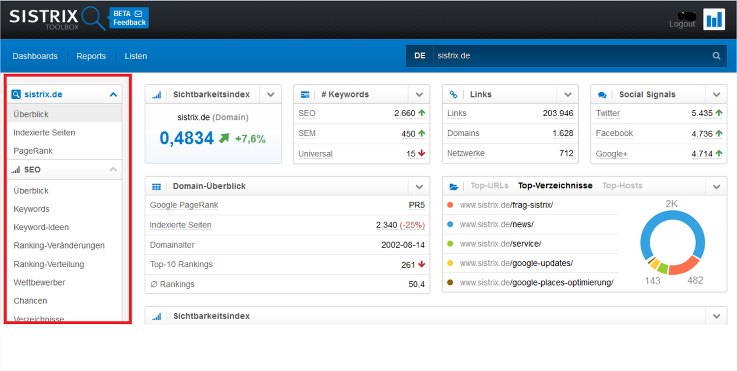Click the www.sistrix.de/frag-sistrix/ entry
The height and width of the screenshot is (371, 737).
[x=506, y=205]
